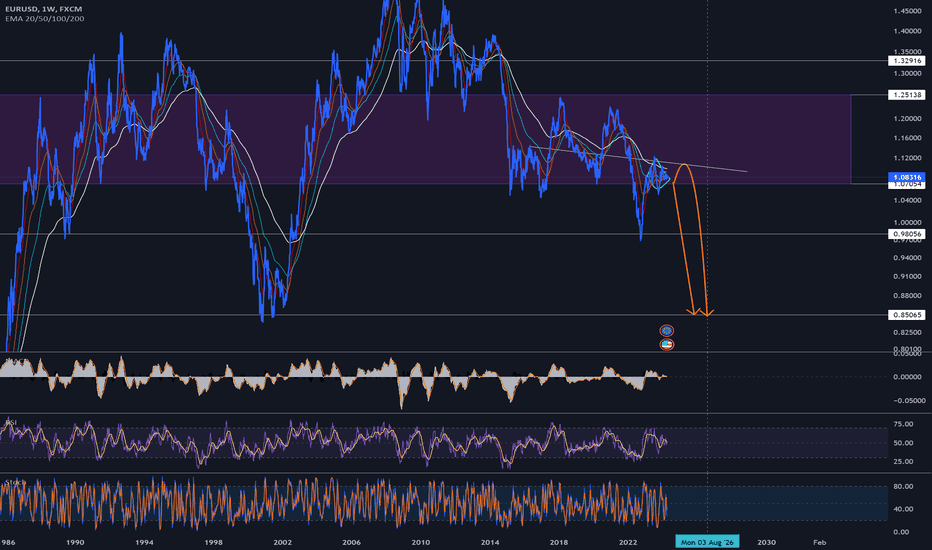
Task: Click the Mon 03 Aug '26 date label
Action: 707,542
